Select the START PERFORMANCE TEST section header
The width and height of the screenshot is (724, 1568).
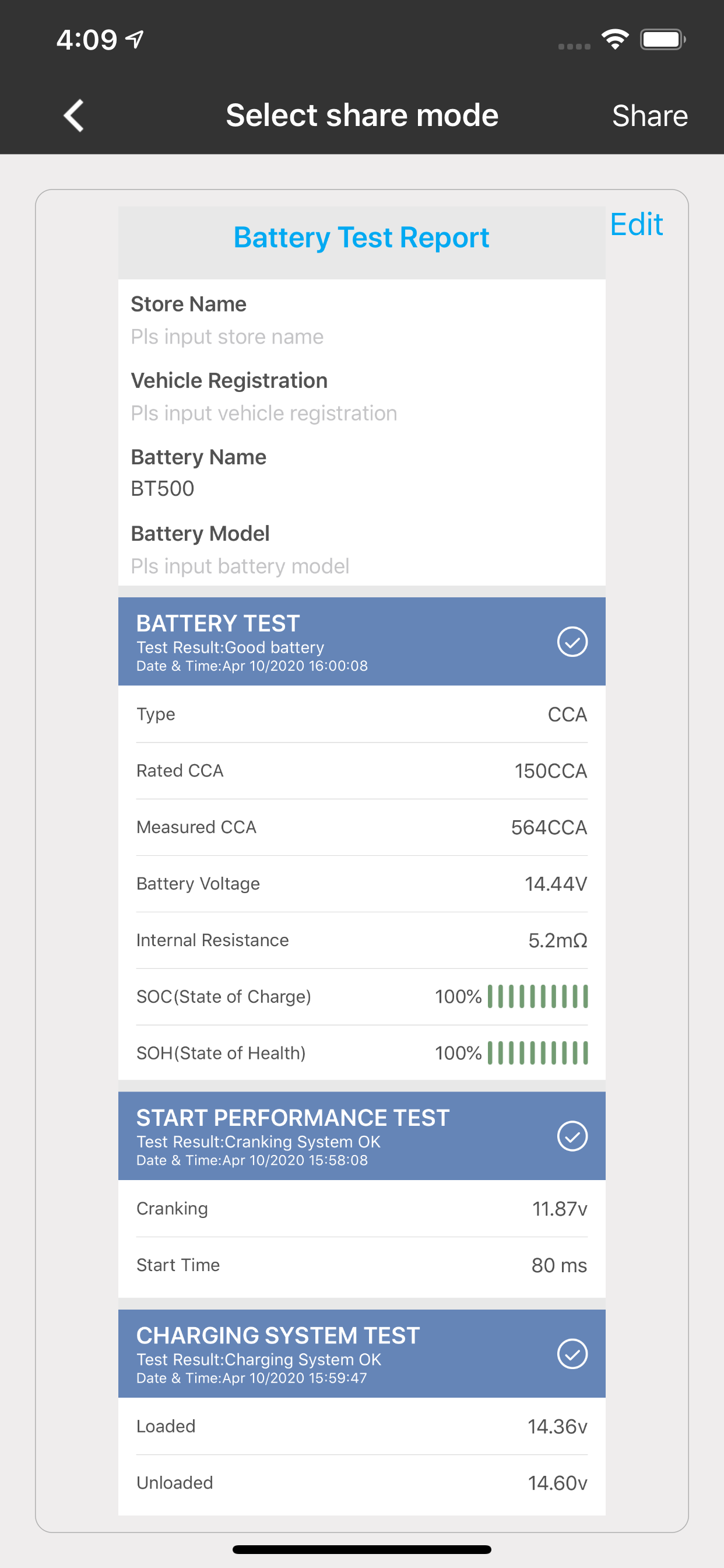point(361,1136)
